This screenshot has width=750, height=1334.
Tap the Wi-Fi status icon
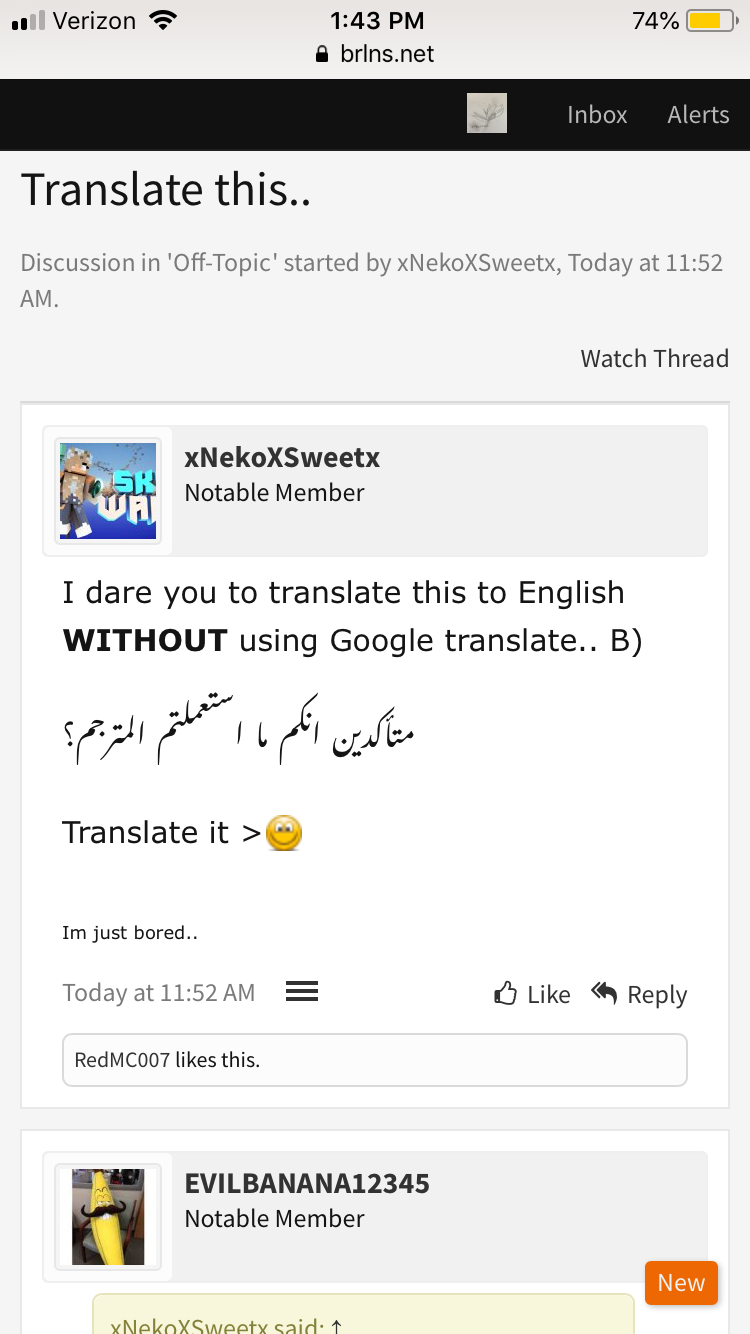(x=160, y=20)
